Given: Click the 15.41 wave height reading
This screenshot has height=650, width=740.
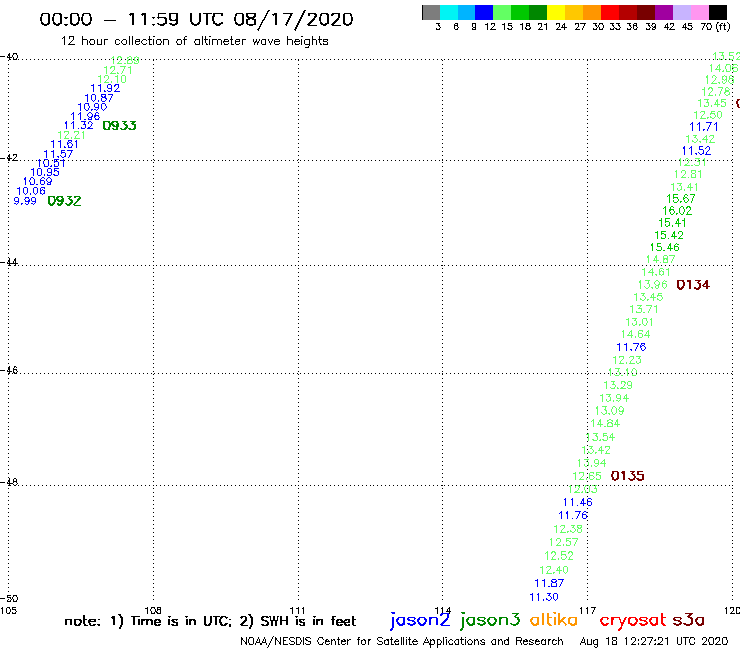Looking at the screenshot, I should click(x=672, y=223).
